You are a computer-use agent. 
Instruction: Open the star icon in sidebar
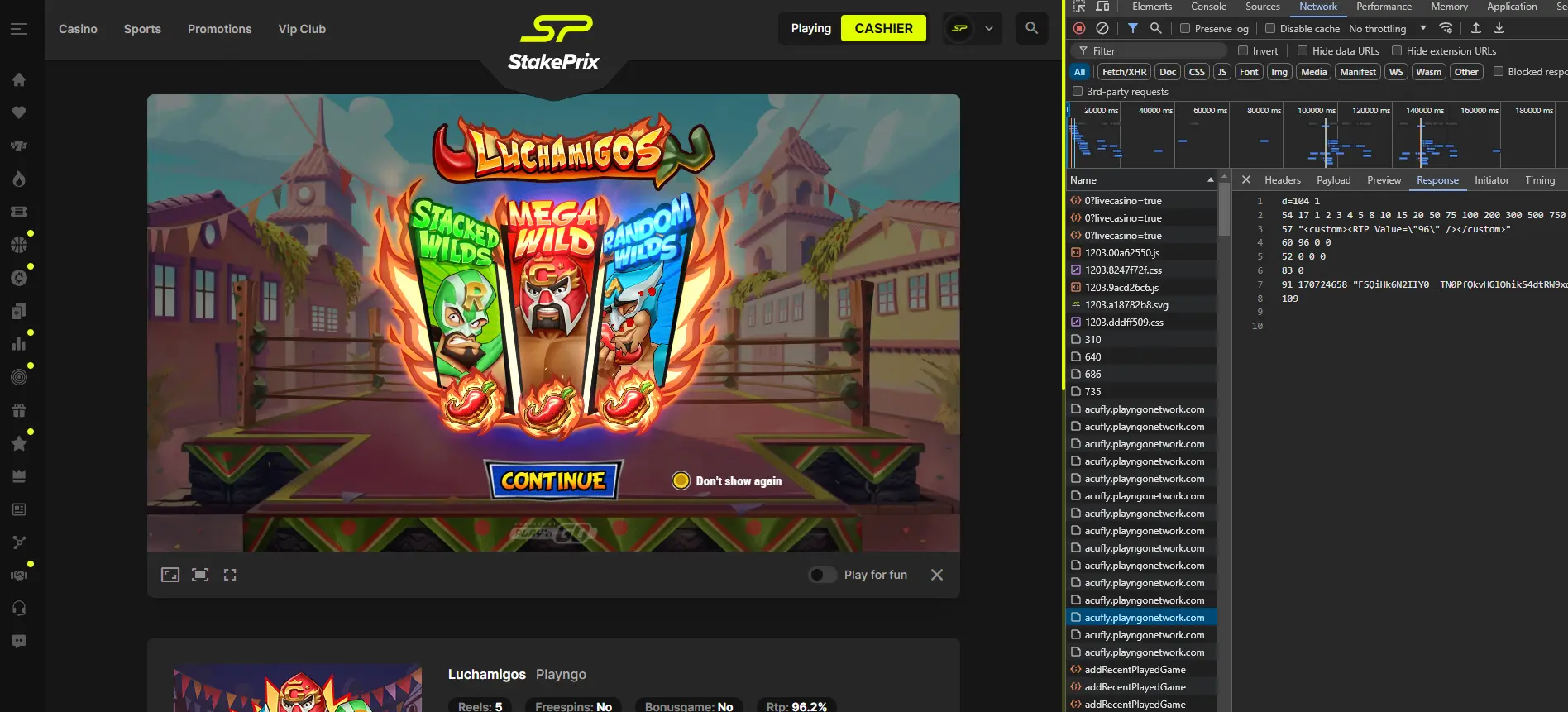pos(19,443)
